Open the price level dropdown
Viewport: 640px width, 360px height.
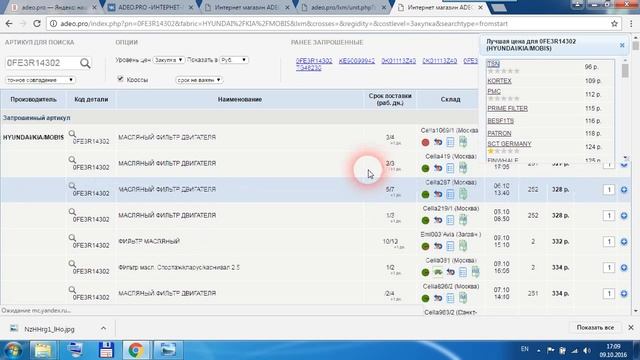click(x=168, y=60)
